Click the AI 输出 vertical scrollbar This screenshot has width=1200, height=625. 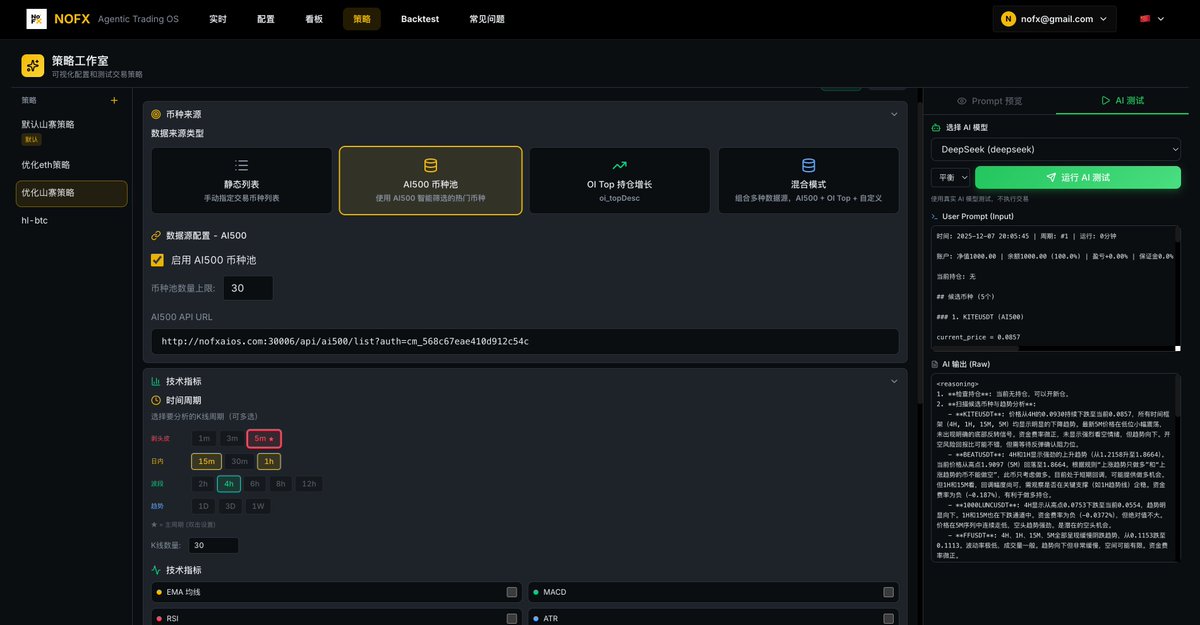[1179, 467]
